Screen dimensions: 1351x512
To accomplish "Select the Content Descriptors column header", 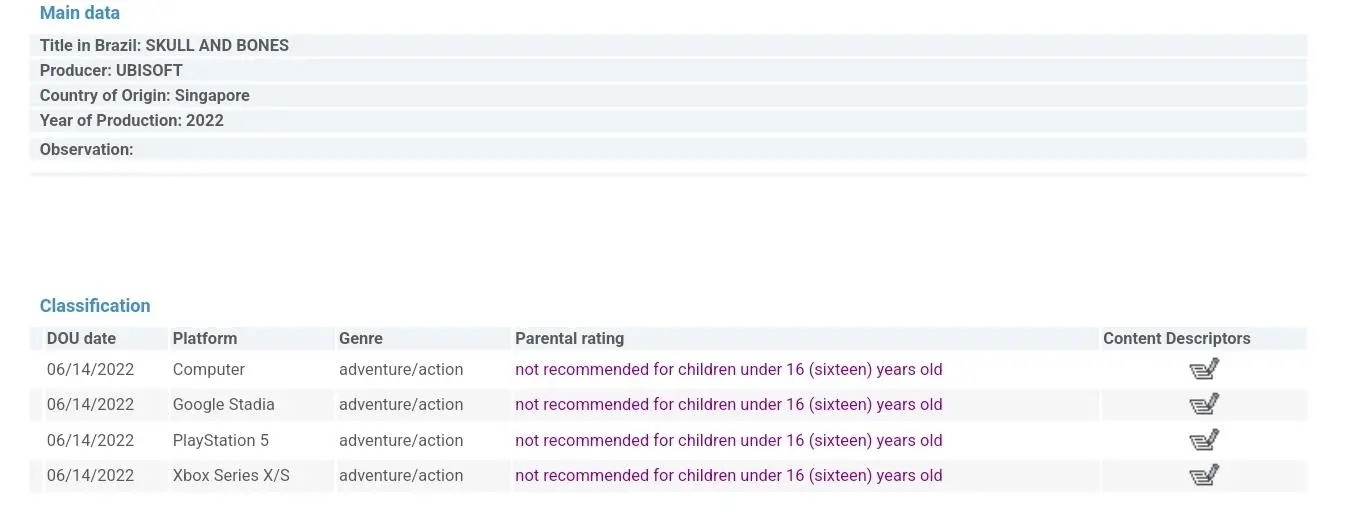I will pos(1176,338).
